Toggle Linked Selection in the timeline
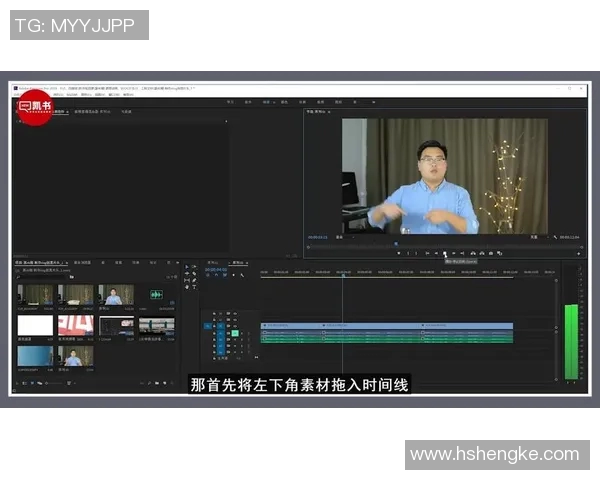 click(x=225, y=275)
